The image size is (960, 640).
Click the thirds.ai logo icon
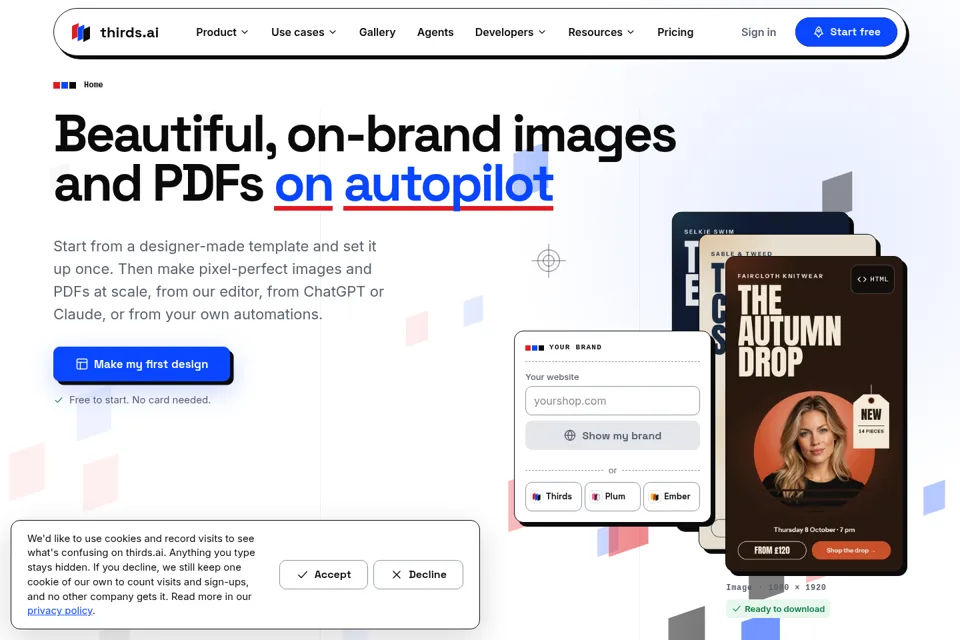(x=81, y=32)
